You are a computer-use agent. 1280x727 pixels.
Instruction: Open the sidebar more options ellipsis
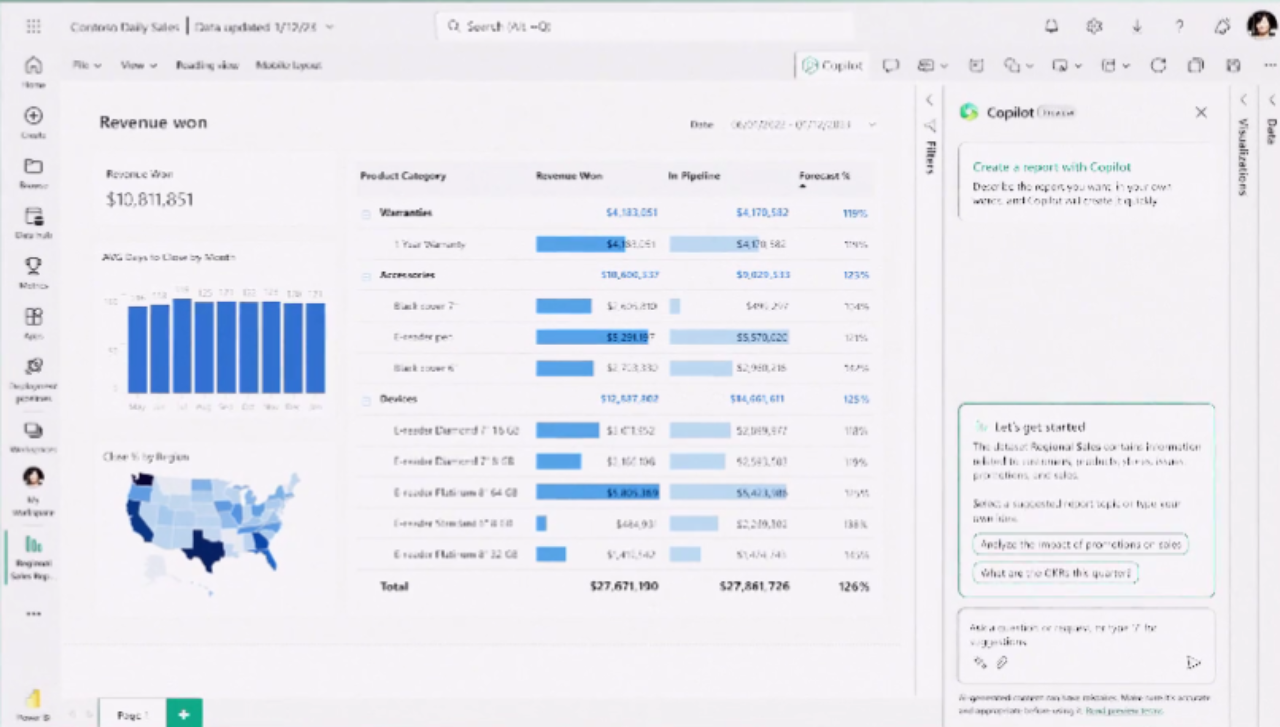(33, 614)
